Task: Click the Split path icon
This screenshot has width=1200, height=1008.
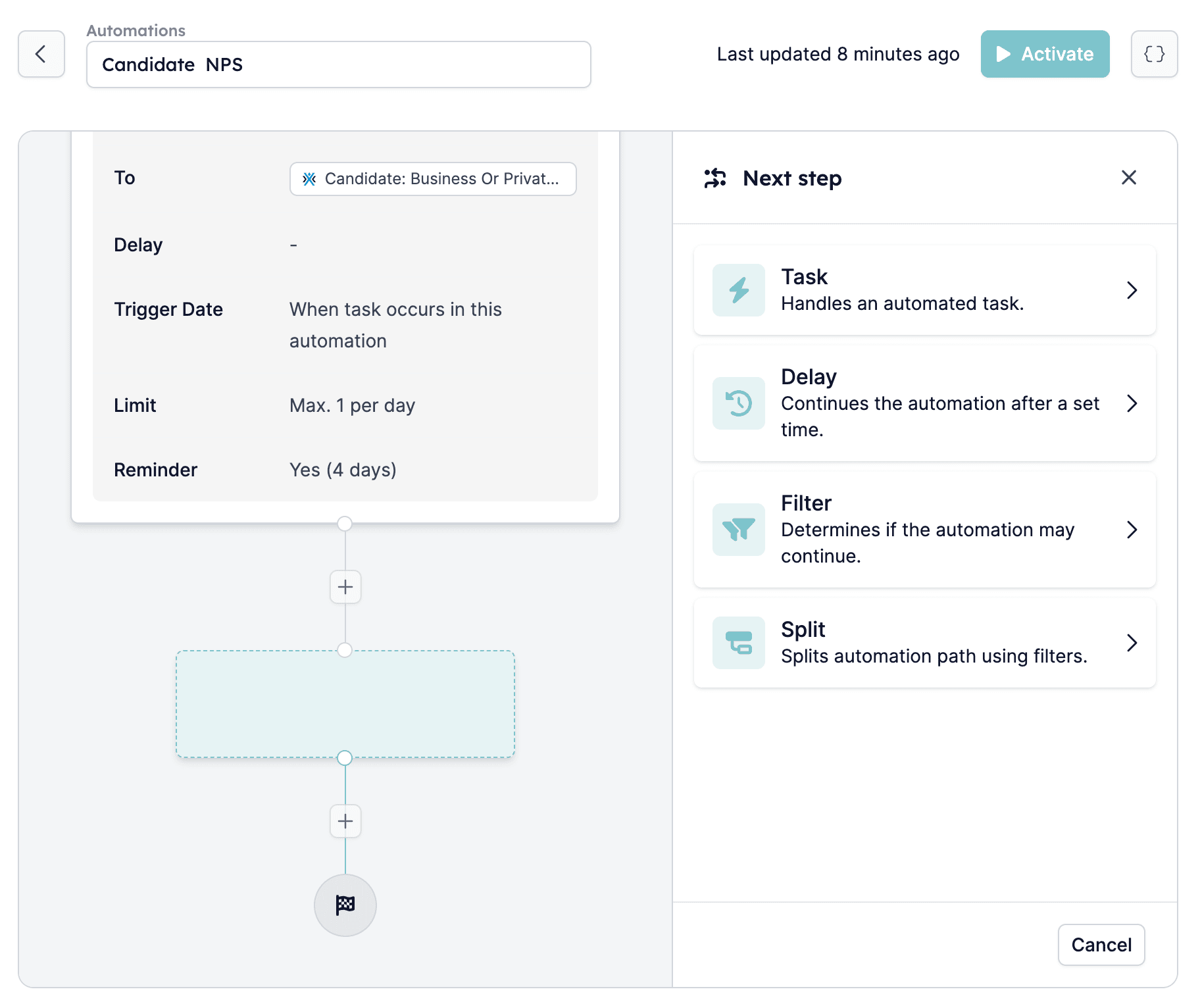Action: [x=739, y=643]
